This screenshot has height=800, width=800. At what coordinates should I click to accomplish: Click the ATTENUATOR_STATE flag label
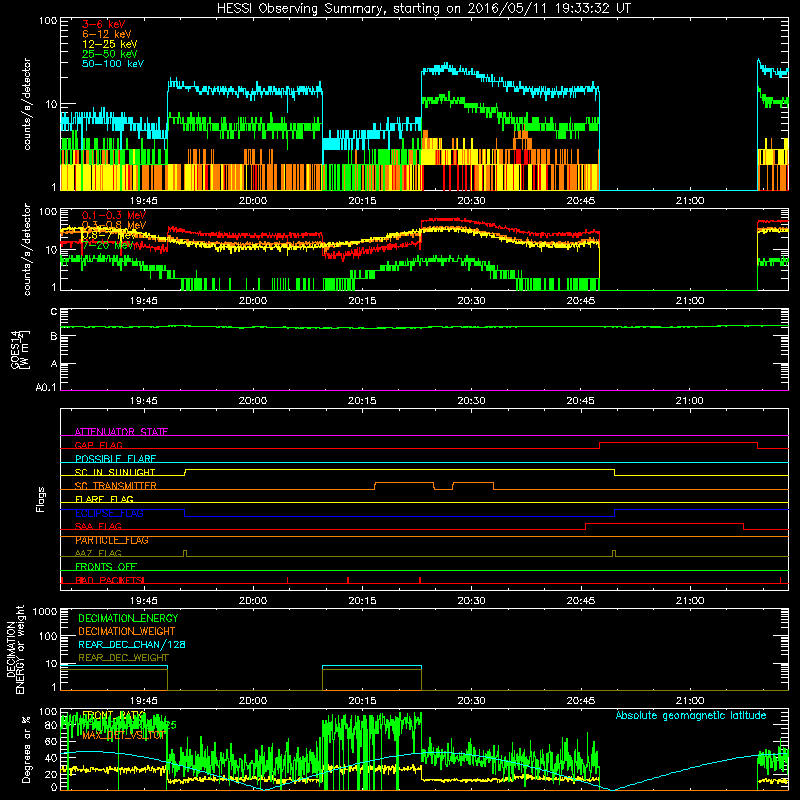tap(121, 432)
